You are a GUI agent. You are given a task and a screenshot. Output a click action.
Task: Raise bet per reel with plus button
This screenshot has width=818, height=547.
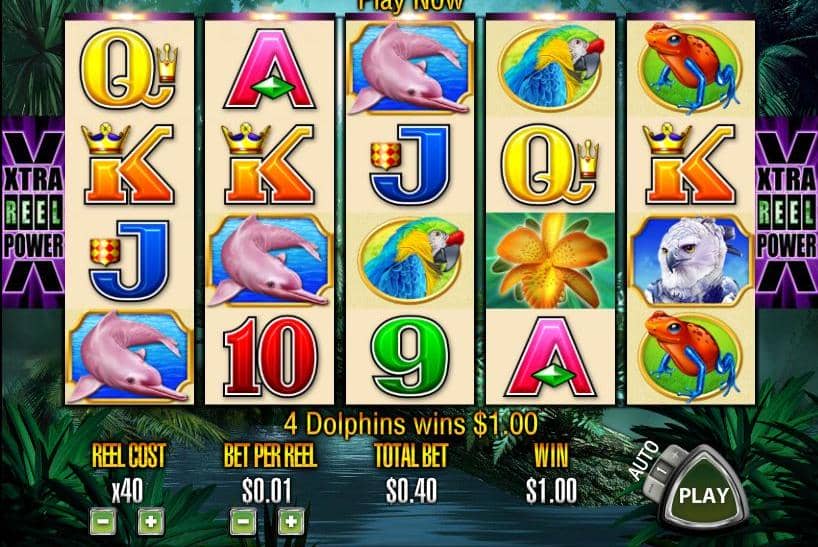[x=291, y=521]
